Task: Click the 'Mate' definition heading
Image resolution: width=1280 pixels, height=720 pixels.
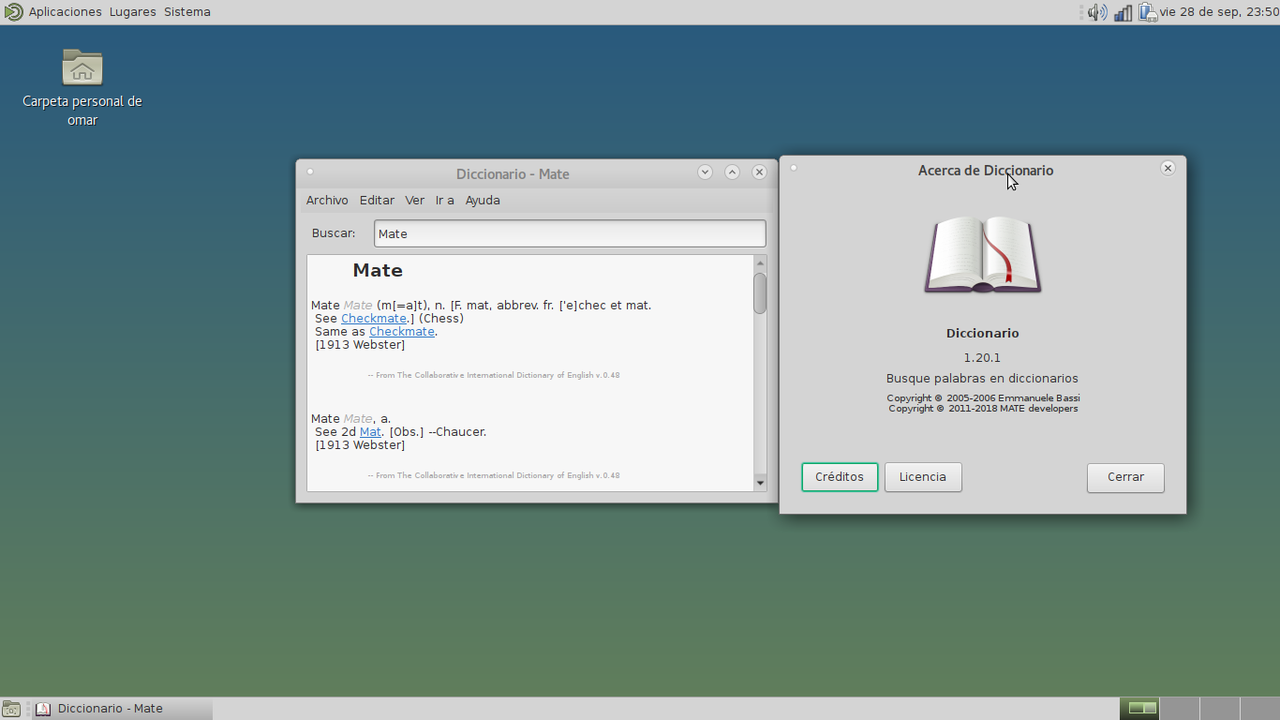Action: pos(378,270)
